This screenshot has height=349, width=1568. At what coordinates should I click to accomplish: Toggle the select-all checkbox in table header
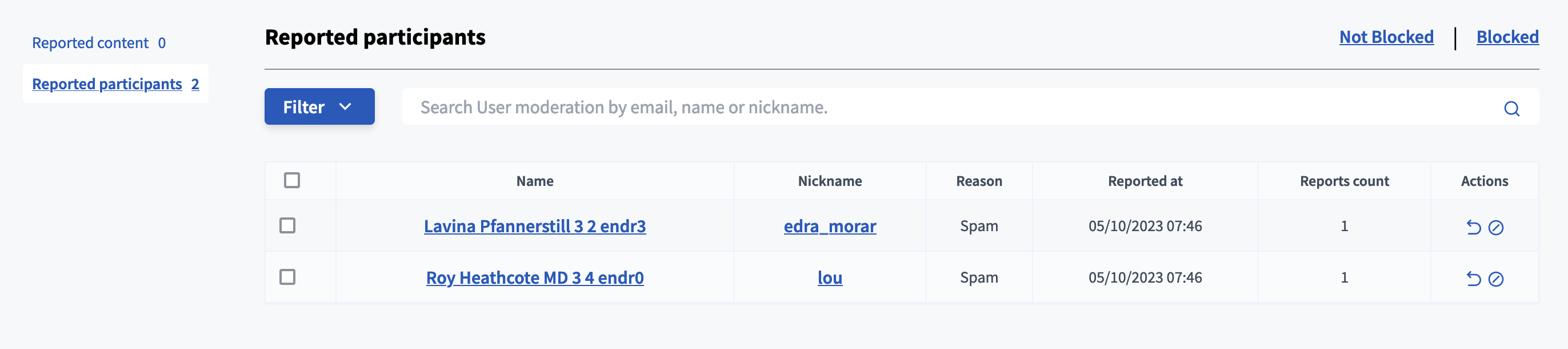click(291, 180)
